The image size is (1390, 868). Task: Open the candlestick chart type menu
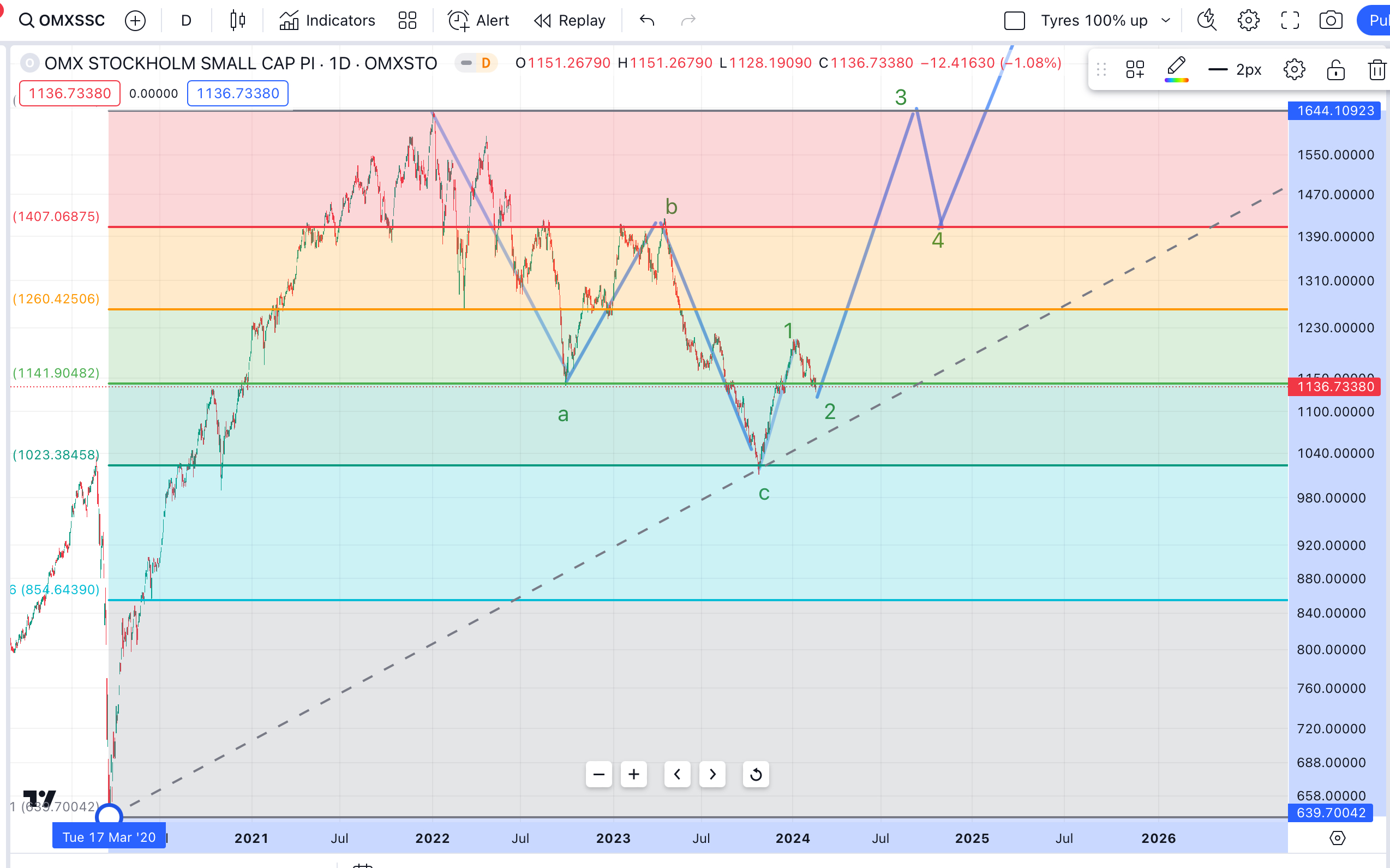238,21
